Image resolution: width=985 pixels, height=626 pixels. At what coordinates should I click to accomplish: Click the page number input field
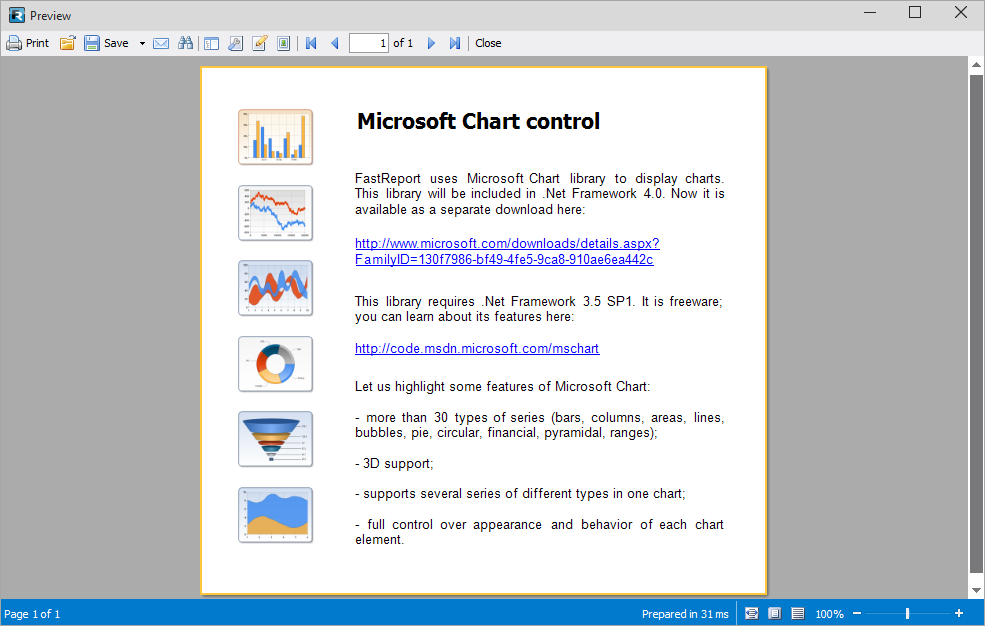click(368, 43)
